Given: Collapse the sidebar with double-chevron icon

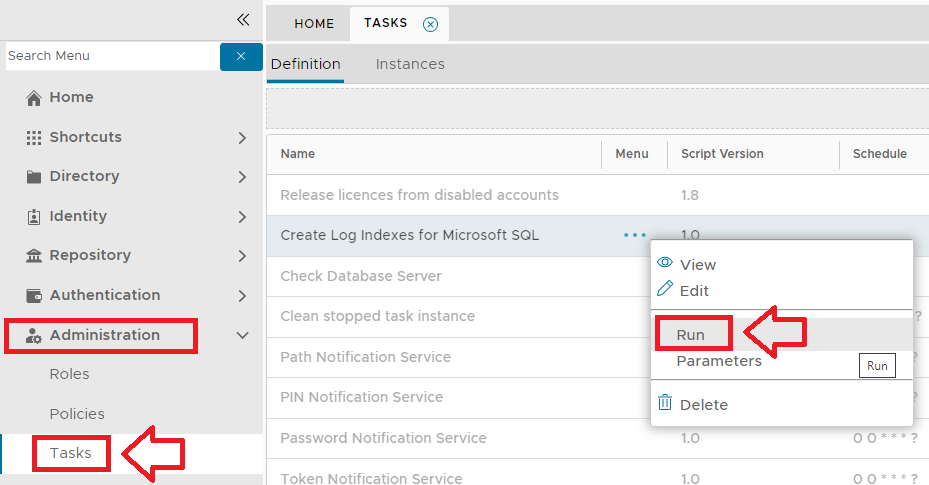Looking at the screenshot, I should coord(242,19).
